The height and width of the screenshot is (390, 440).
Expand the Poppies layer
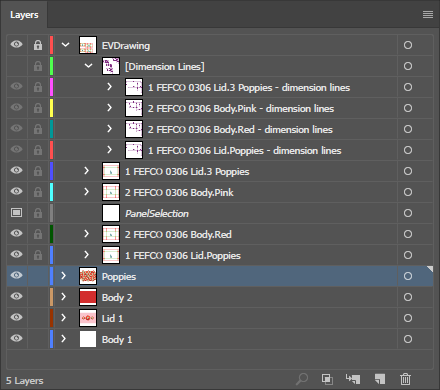[63, 276]
